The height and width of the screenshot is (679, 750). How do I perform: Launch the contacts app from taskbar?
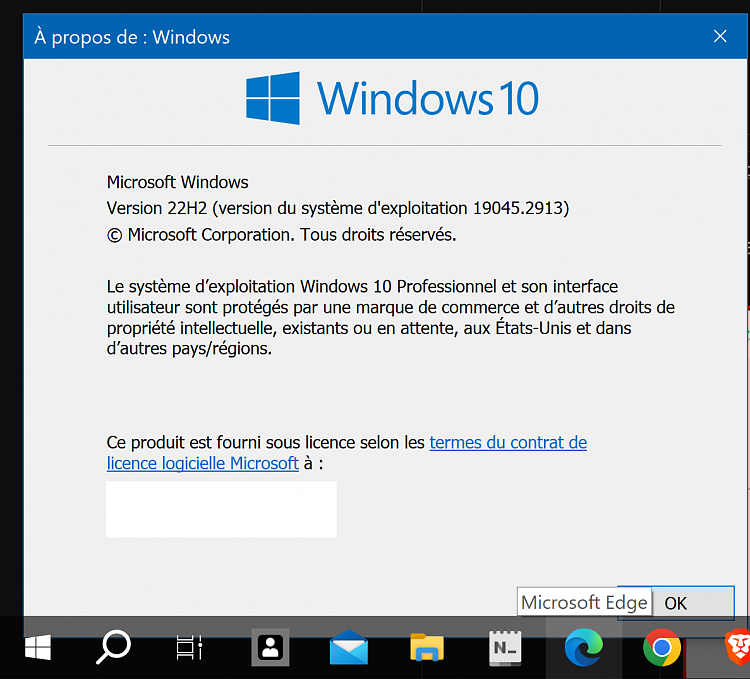pos(270,647)
